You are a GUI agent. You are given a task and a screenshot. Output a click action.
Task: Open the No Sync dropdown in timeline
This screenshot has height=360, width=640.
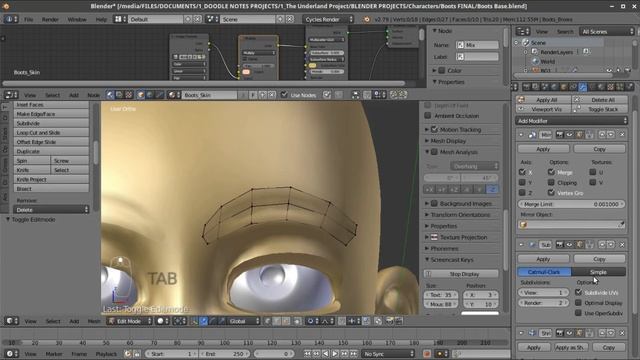tap(388, 353)
